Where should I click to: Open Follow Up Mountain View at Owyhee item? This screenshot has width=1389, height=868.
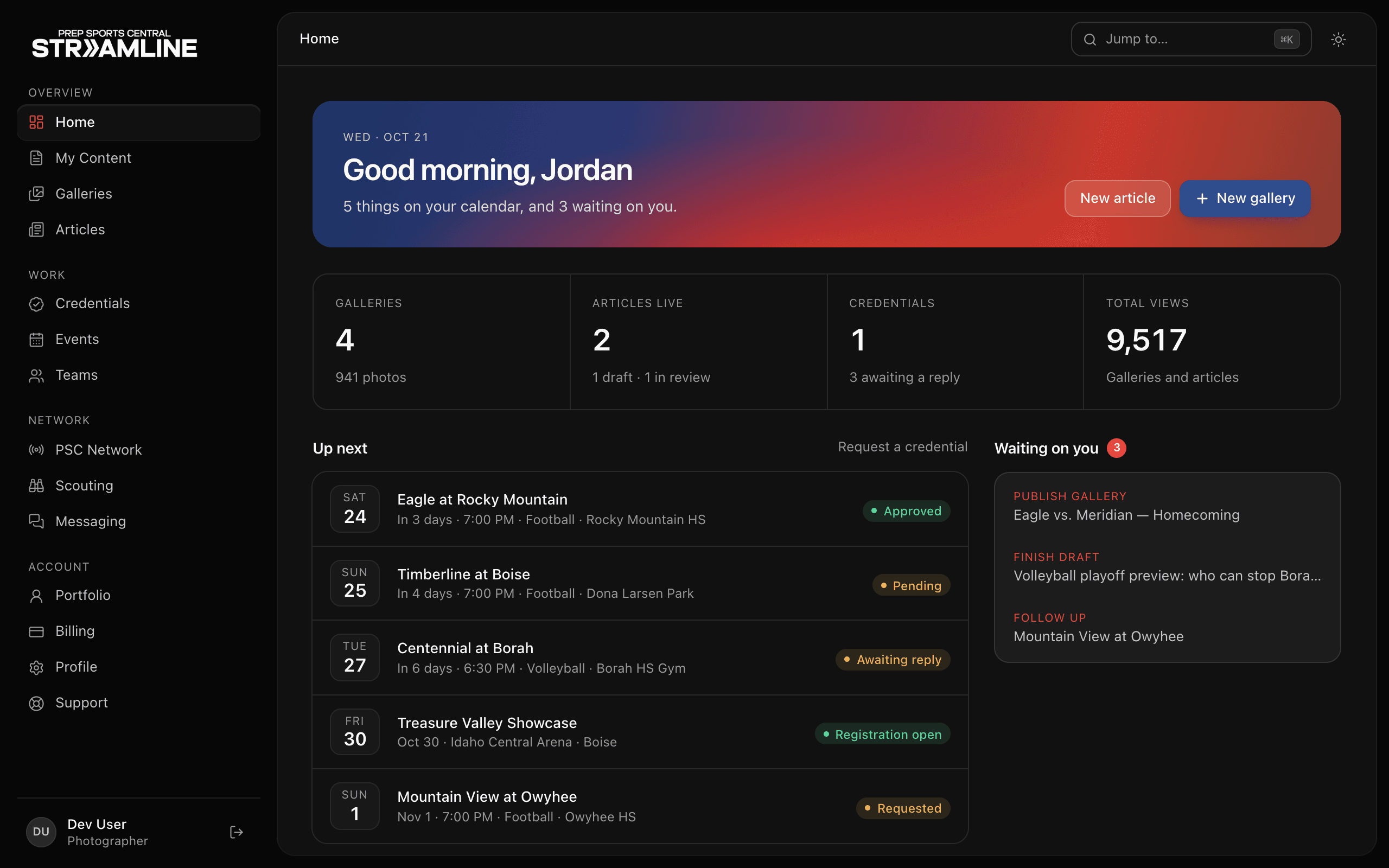click(1167, 628)
